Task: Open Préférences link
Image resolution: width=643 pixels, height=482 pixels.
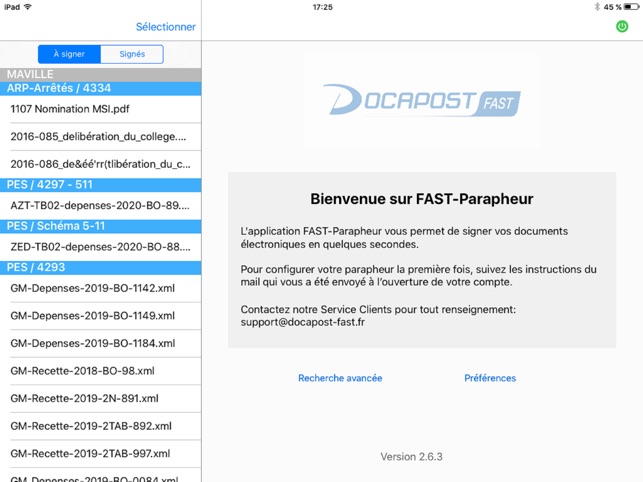Action: pyautogui.click(x=490, y=378)
